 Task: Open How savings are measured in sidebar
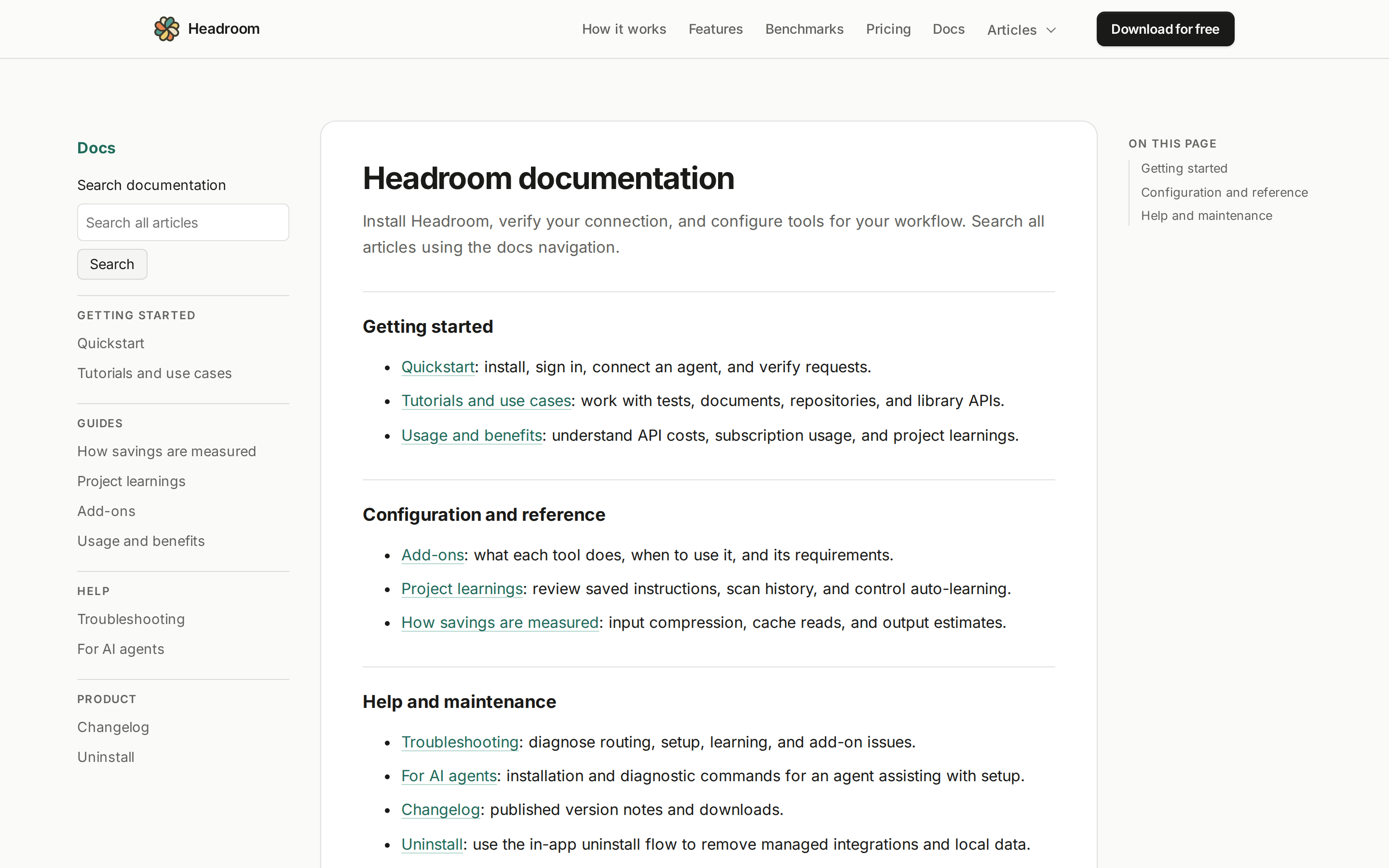coord(166,451)
